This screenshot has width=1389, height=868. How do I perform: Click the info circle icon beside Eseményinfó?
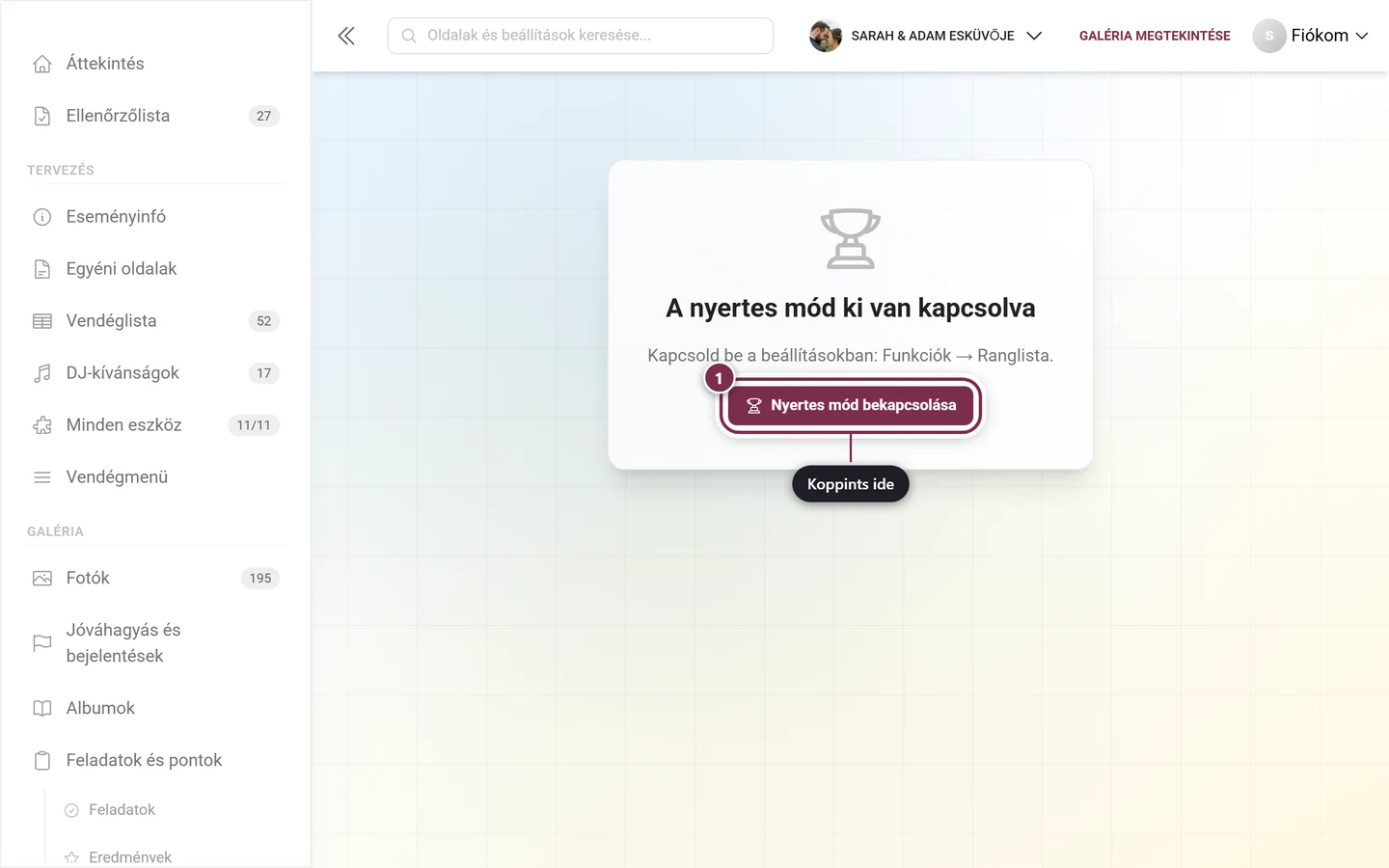(42, 217)
